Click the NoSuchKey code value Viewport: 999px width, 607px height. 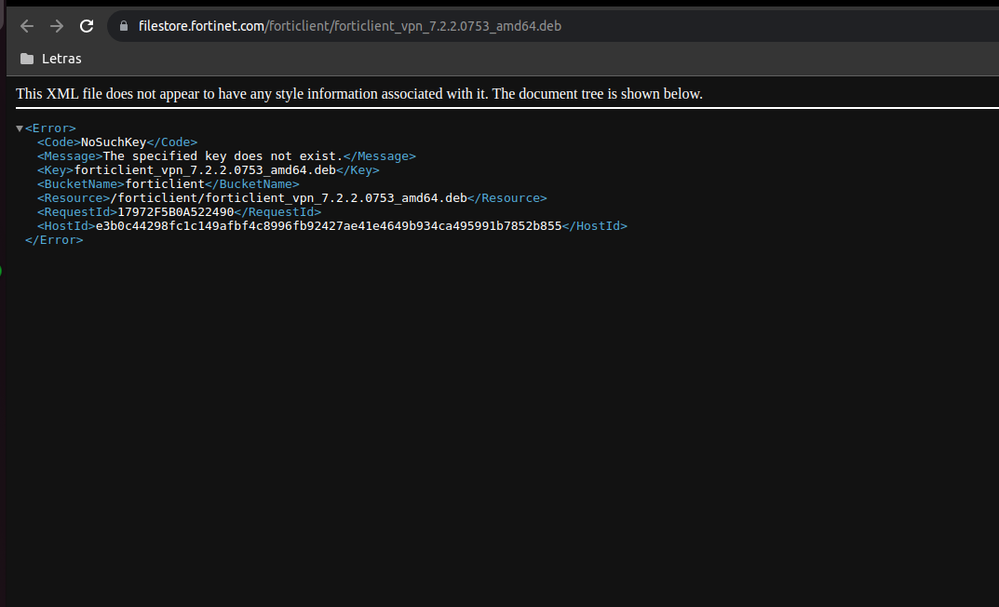[113, 143]
